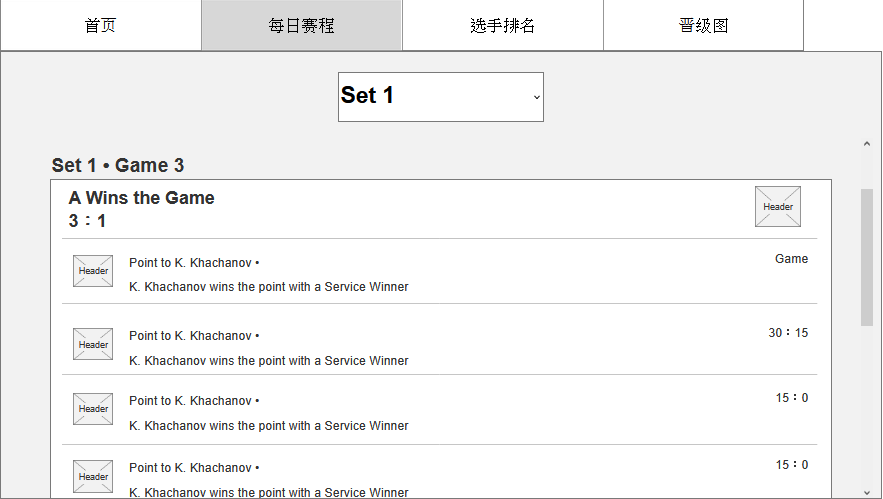Click the 3:1 game score
This screenshot has width=883, height=499.
click(87, 221)
